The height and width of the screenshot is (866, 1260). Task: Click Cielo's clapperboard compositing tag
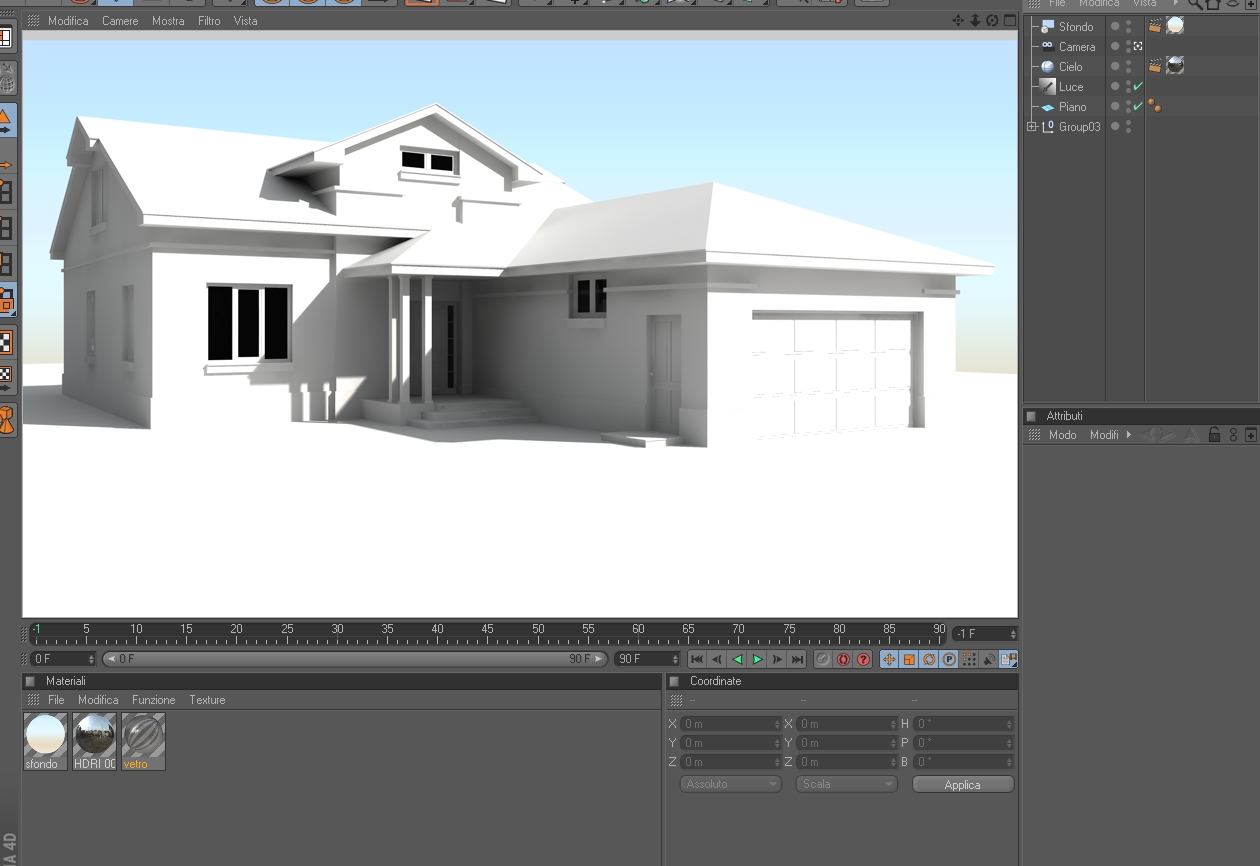click(x=1155, y=66)
